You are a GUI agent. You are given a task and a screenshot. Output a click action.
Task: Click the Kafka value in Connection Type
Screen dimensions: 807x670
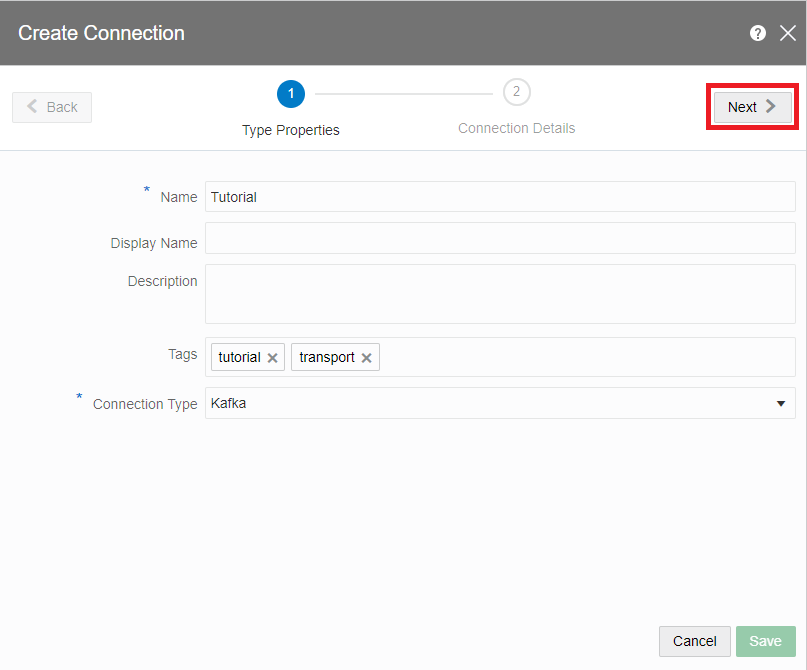coord(229,403)
